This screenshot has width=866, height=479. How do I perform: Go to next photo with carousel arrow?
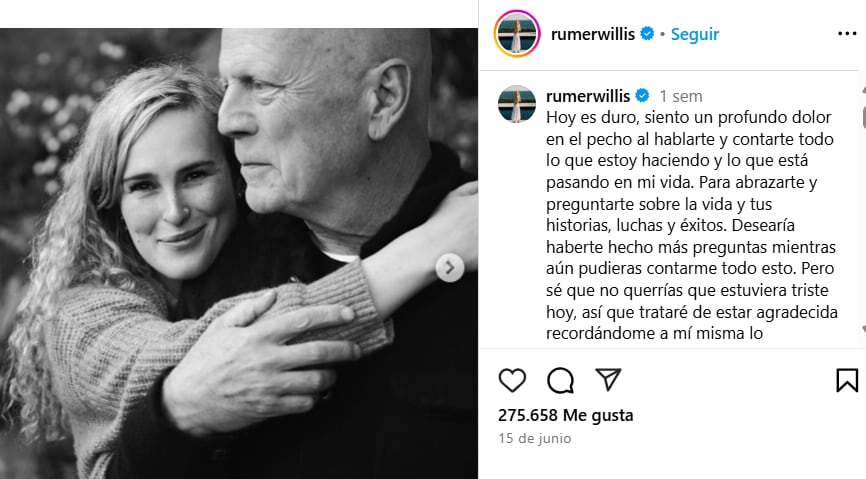(450, 268)
